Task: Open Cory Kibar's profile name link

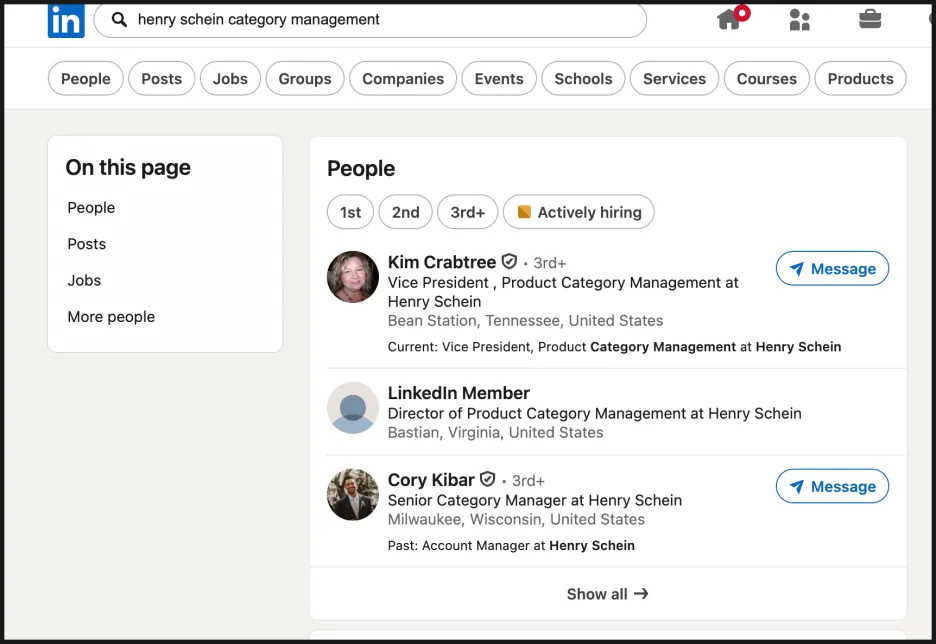Action: tap(431, 480)
